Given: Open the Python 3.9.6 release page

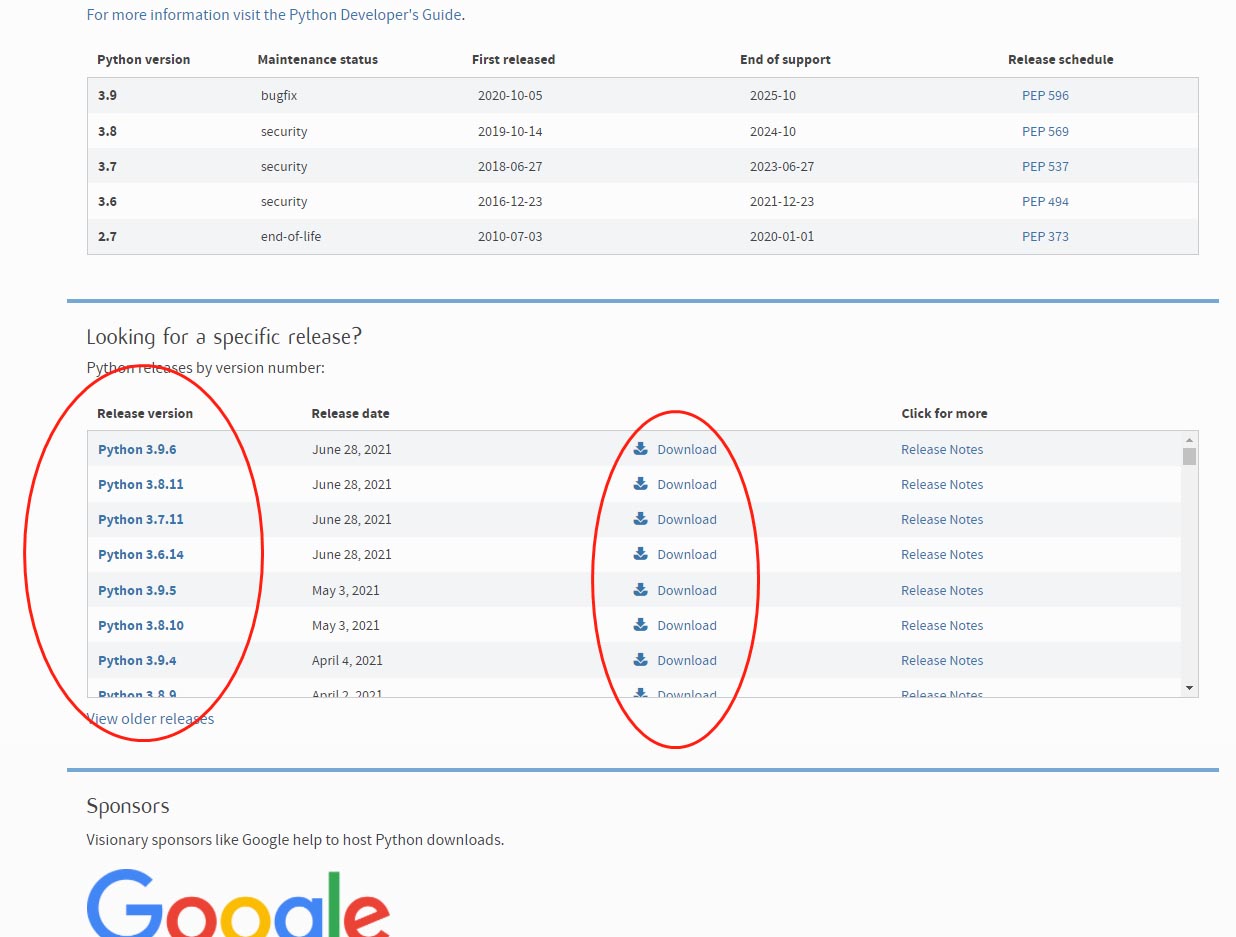Looking at the screenshot, I should [137, 450].
